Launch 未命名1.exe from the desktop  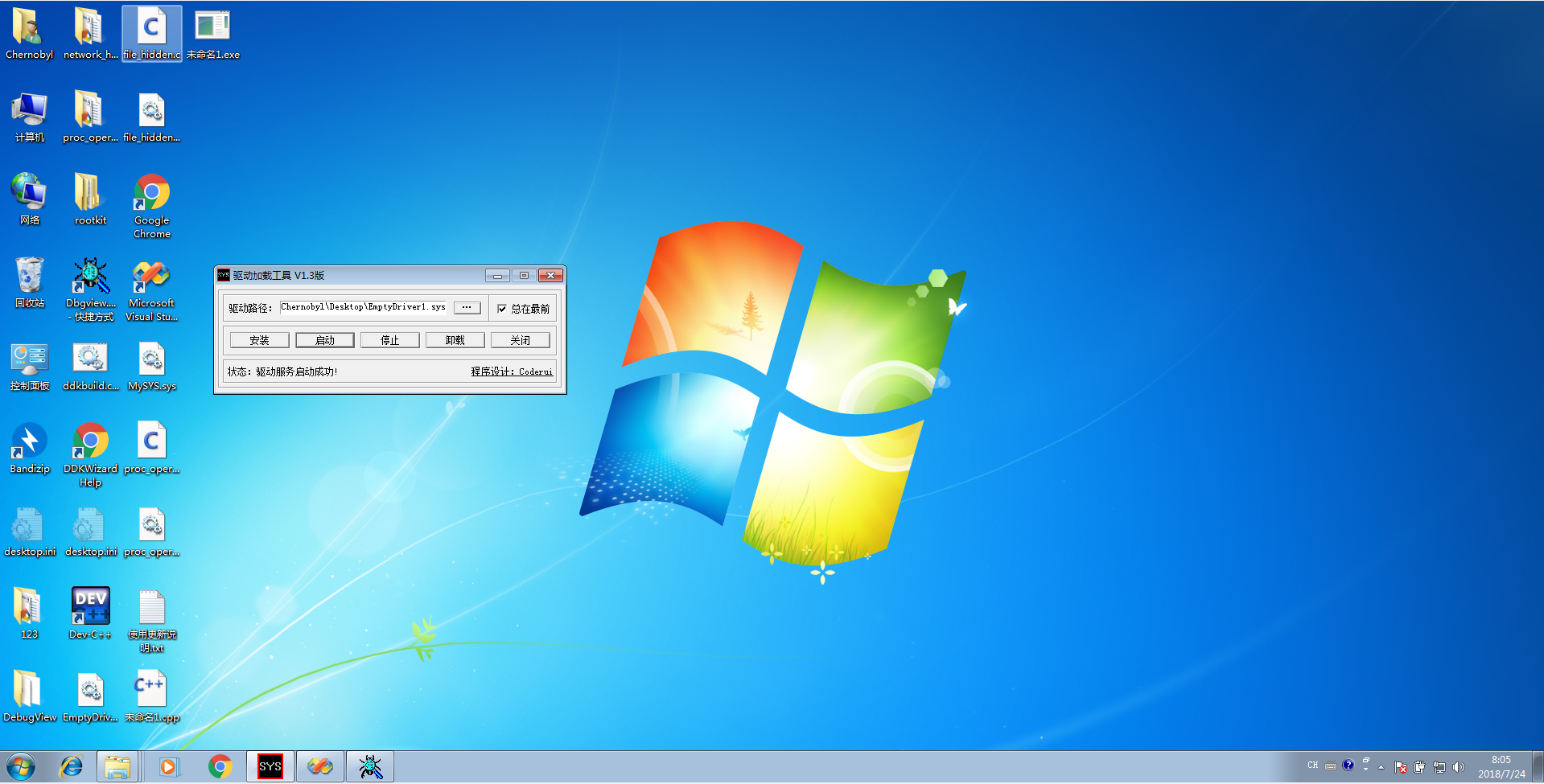212,34
